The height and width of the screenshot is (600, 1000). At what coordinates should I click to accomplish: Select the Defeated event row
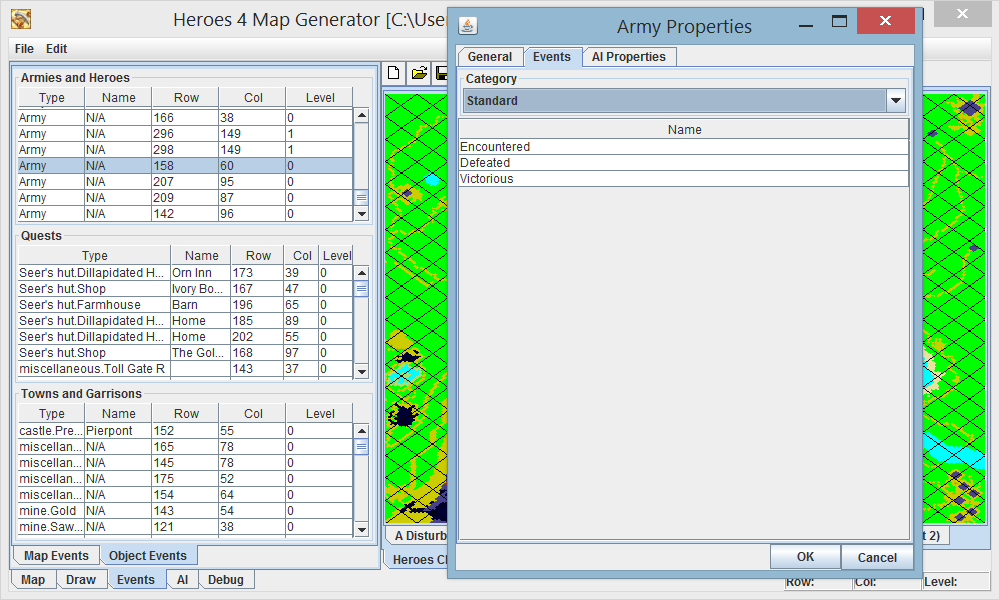pyautogui.click(x=684, y=163)
